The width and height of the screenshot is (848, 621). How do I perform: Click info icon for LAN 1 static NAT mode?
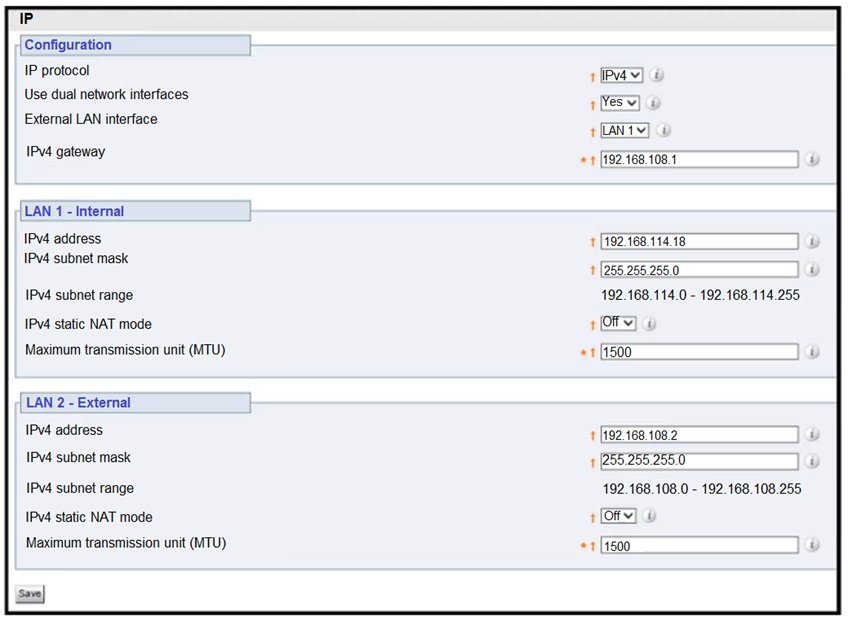[x=650, y=323]
